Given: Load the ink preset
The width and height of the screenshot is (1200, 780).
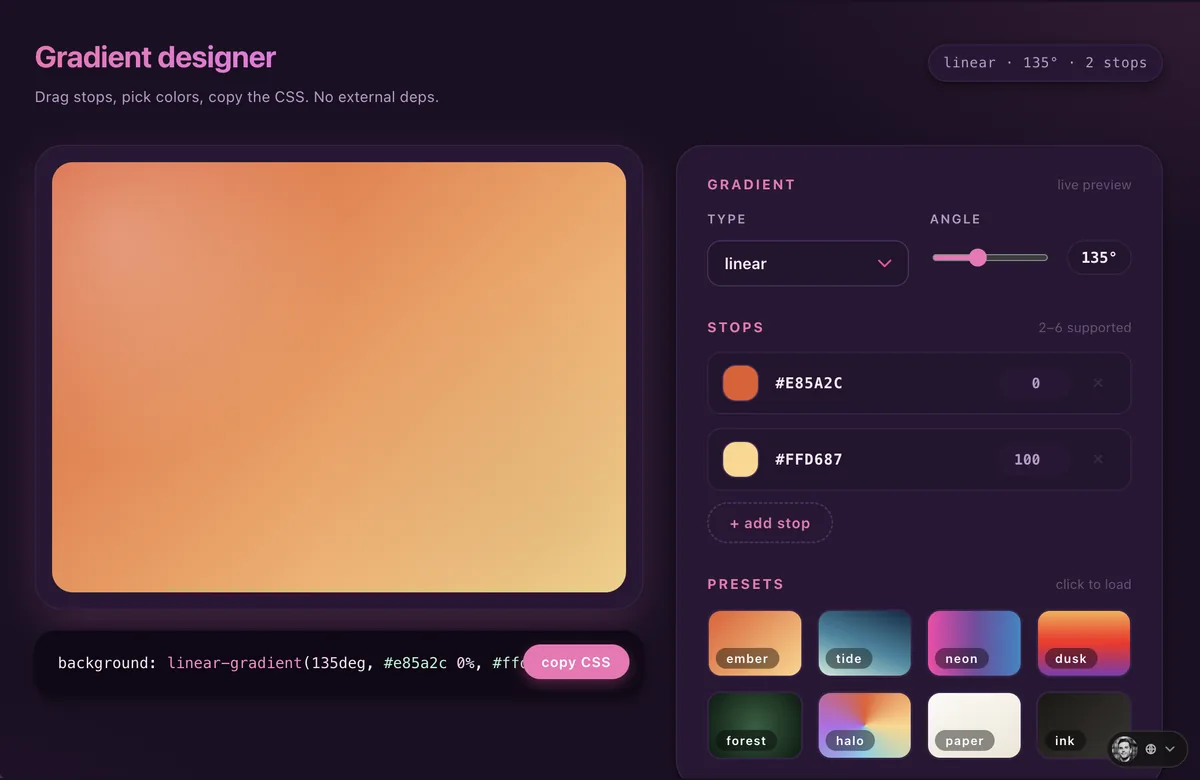Looking at the screenshot, I should [1084, 725].
